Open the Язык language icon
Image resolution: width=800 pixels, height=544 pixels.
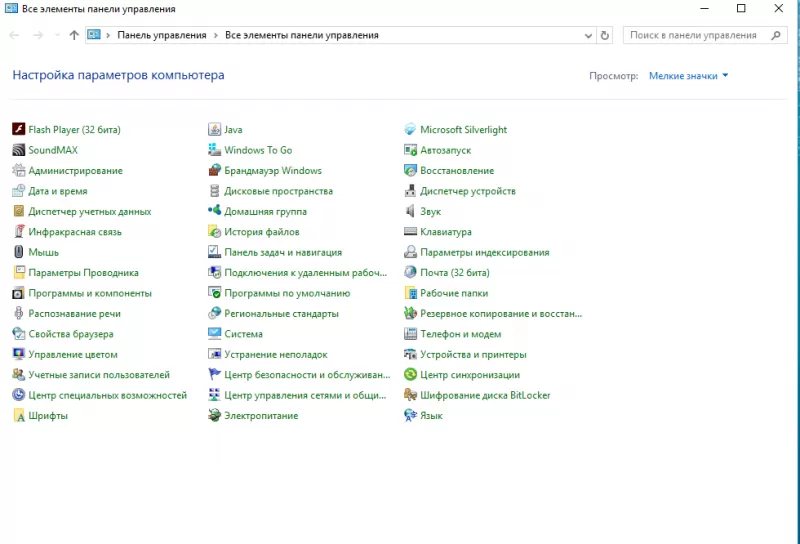pos(410,415)
